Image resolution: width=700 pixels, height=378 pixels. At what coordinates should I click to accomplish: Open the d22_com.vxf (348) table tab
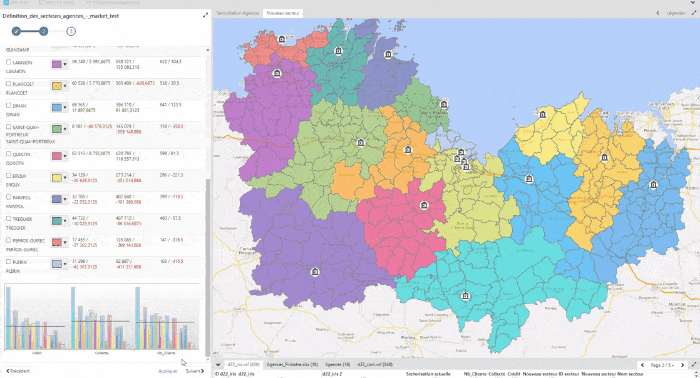[375, 365]
